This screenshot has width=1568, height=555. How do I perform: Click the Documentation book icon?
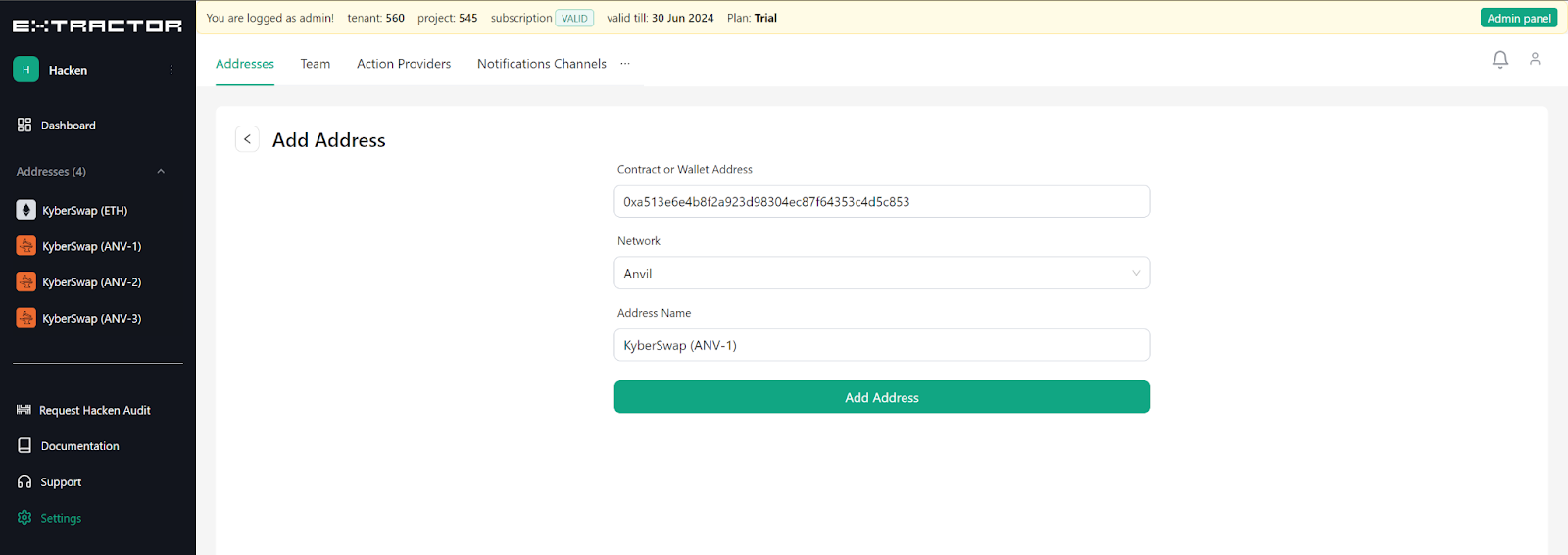pyautogui.click(x=24, y=445)
